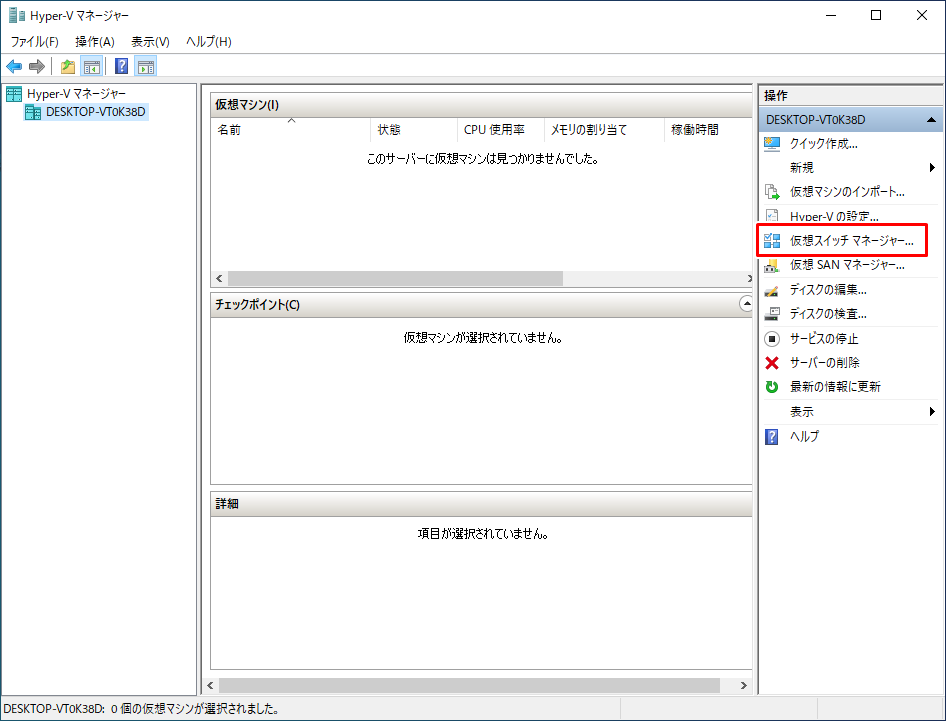Open the ファイル(F) menu
946x721 pixels.
click(x=35, y=42)
